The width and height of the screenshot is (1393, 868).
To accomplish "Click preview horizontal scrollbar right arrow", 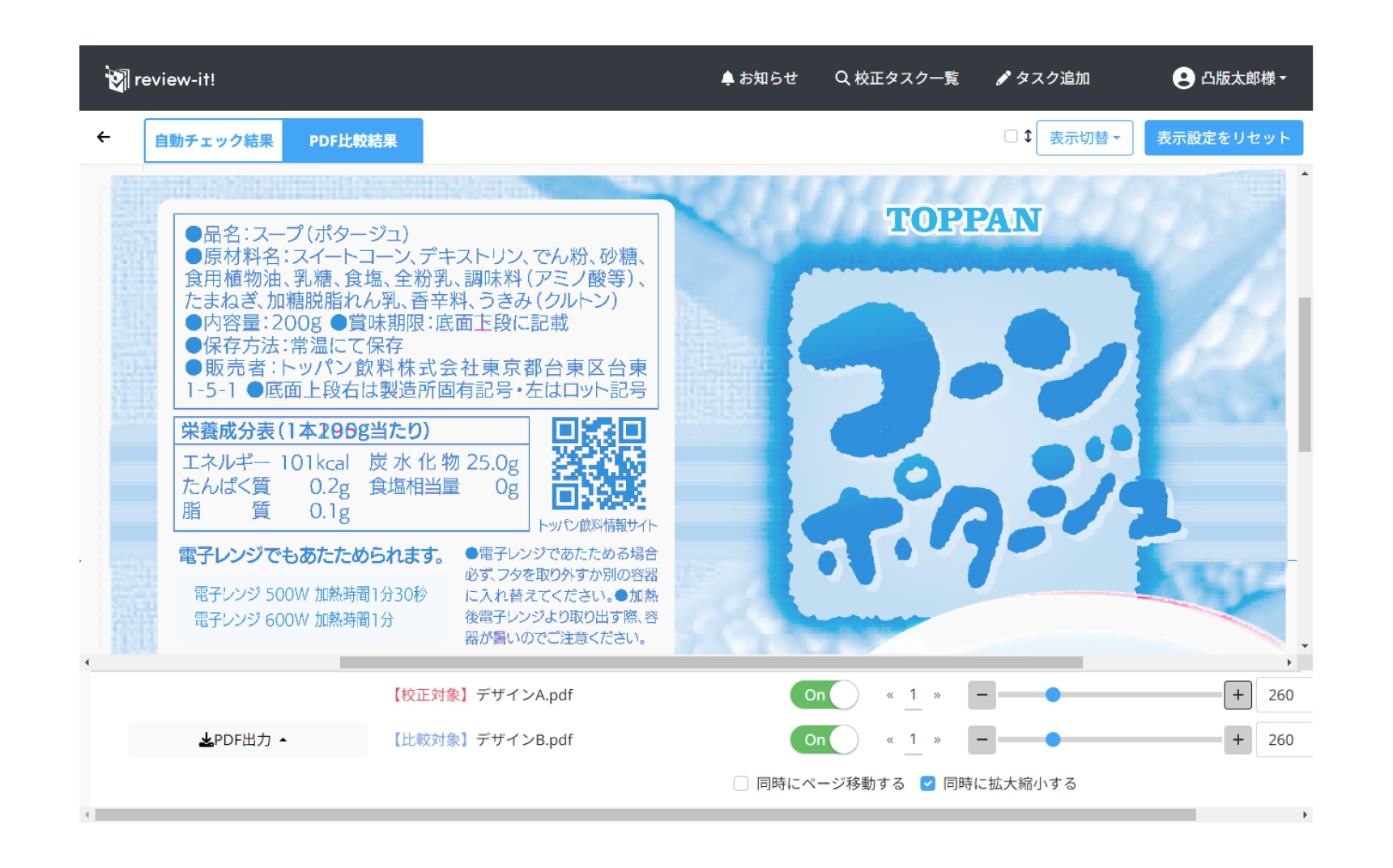I will coord(1289,662).
